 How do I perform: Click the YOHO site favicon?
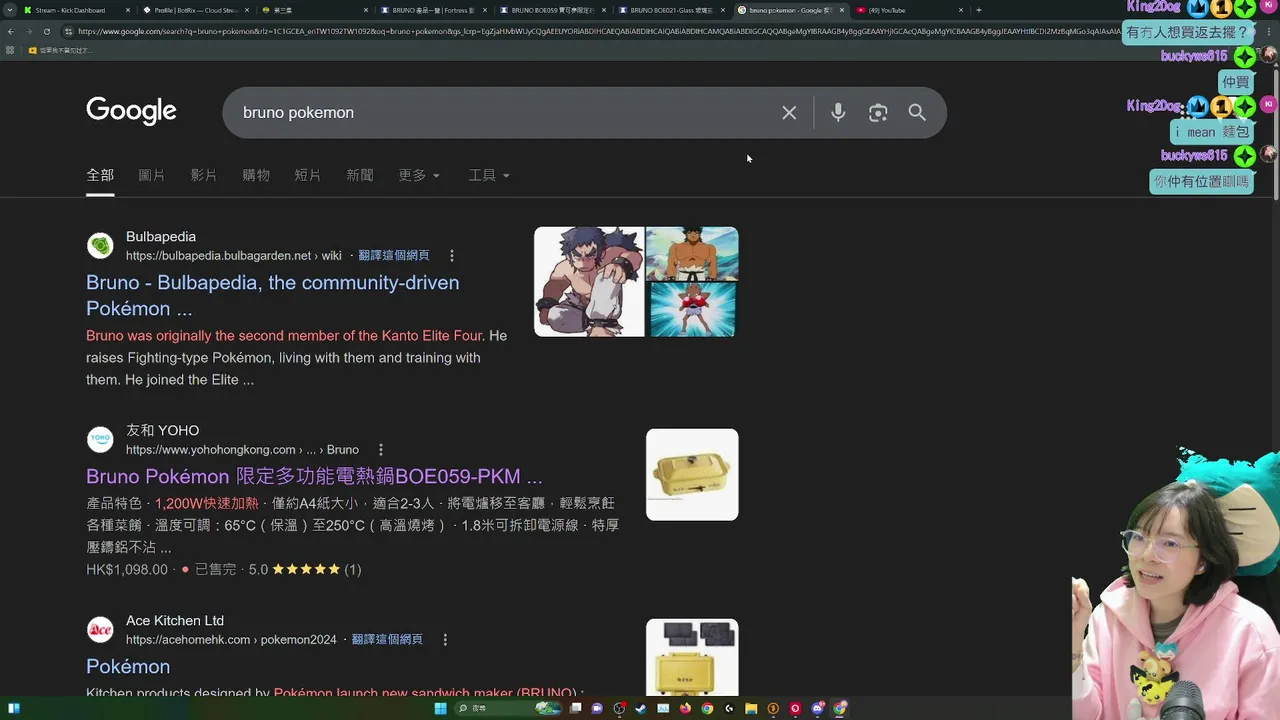click(100, 440)
